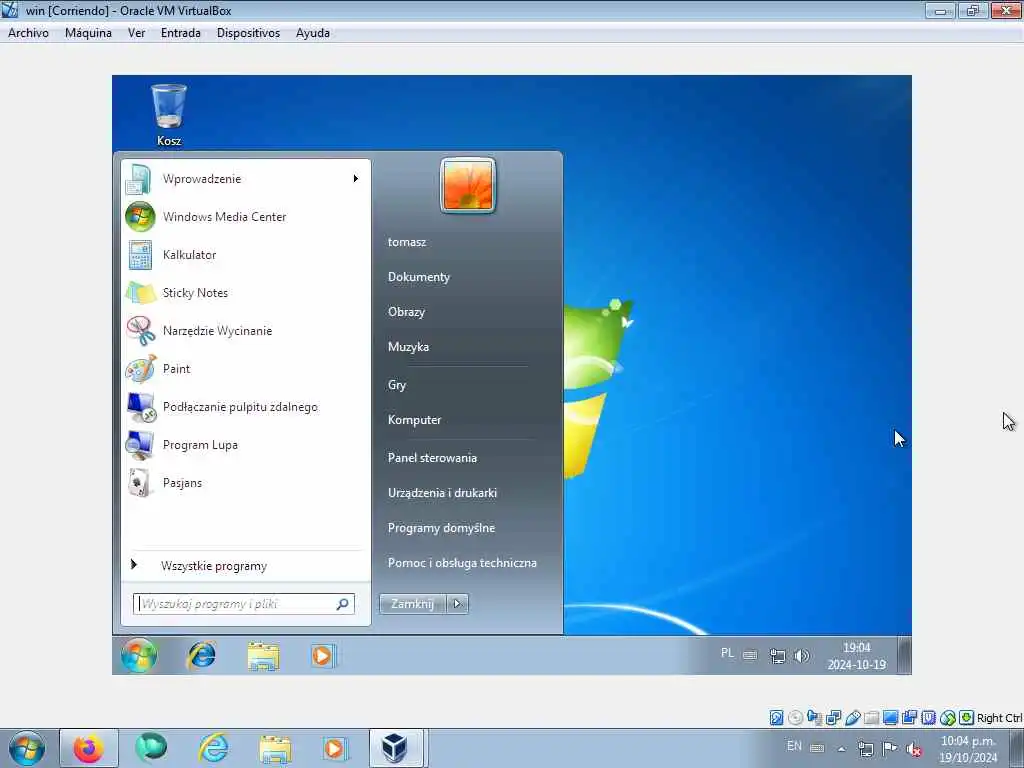This screenshot has width=1024, height=768.
Task: Click VirtualBox keyboard capture arrow icon
Action: [967, 718]
